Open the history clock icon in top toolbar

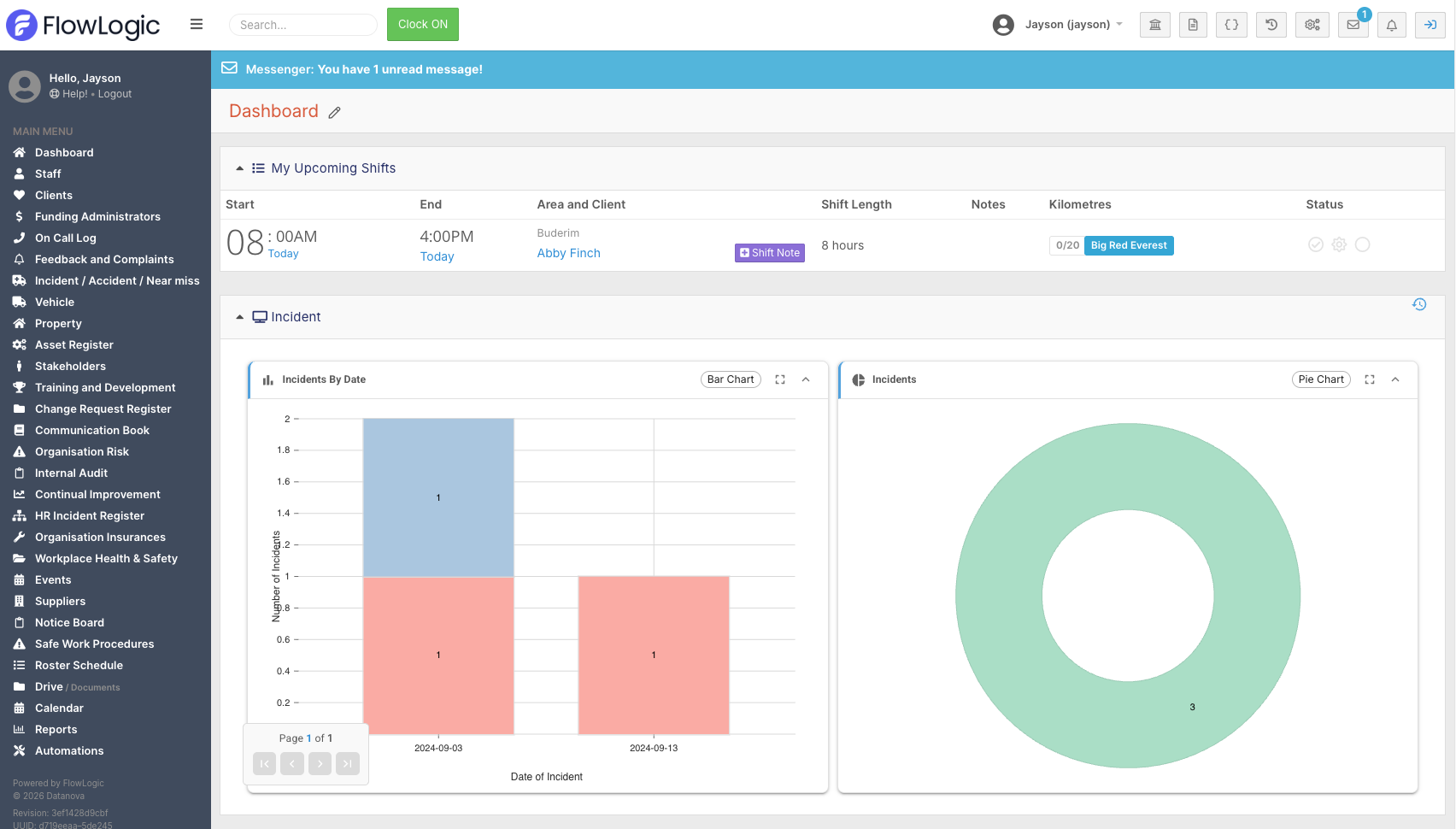pos(1271,25)
